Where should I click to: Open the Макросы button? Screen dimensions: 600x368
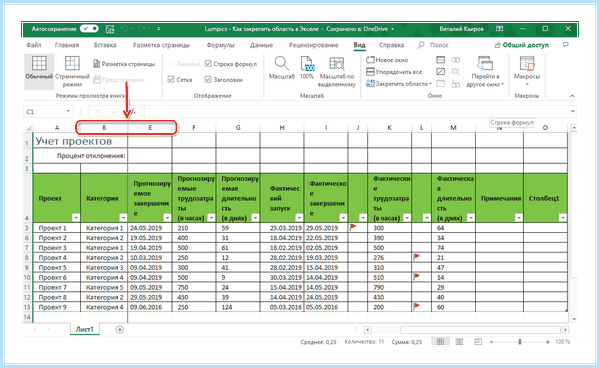pos(527,72)
